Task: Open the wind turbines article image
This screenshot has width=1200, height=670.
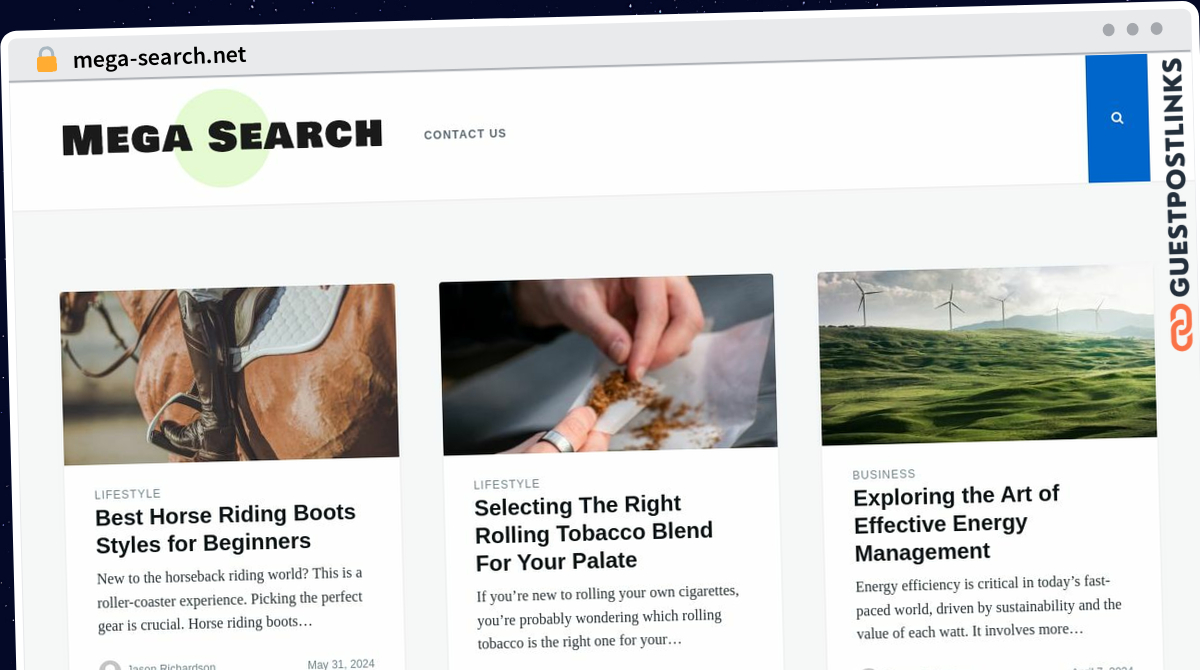Action: (987, 355)
